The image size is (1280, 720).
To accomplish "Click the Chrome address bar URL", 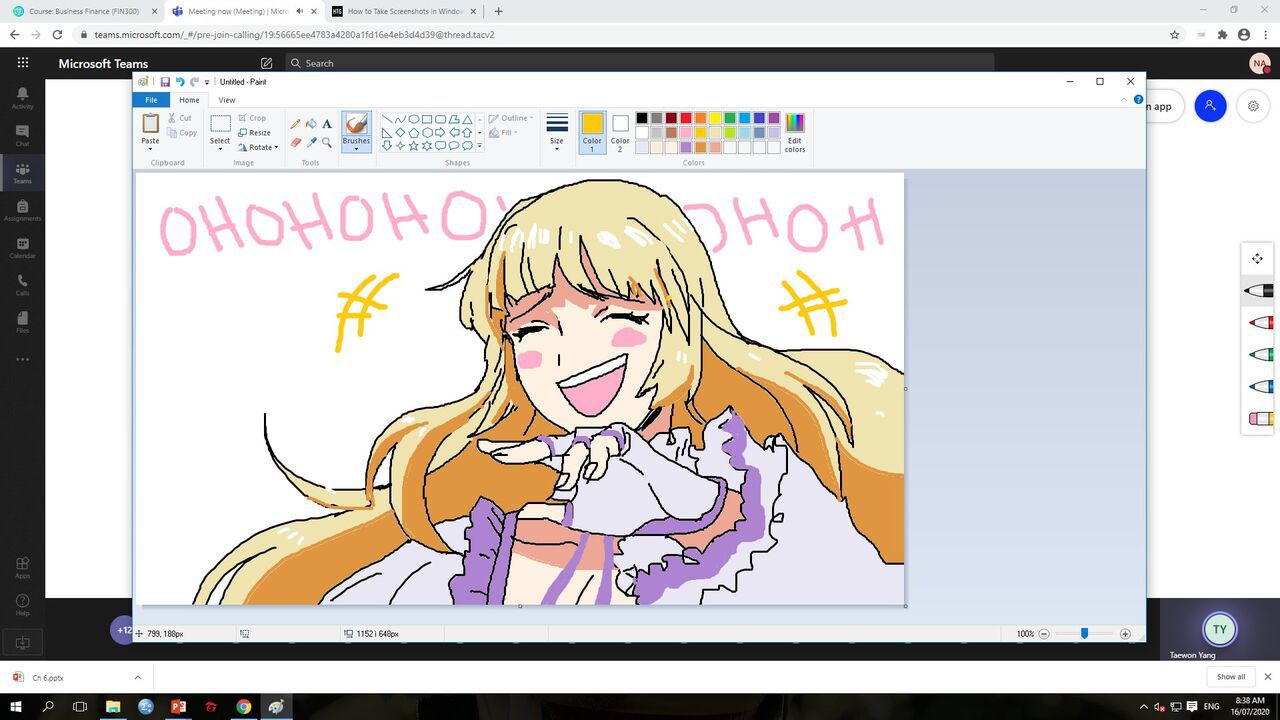I will (x=295, y=34).
